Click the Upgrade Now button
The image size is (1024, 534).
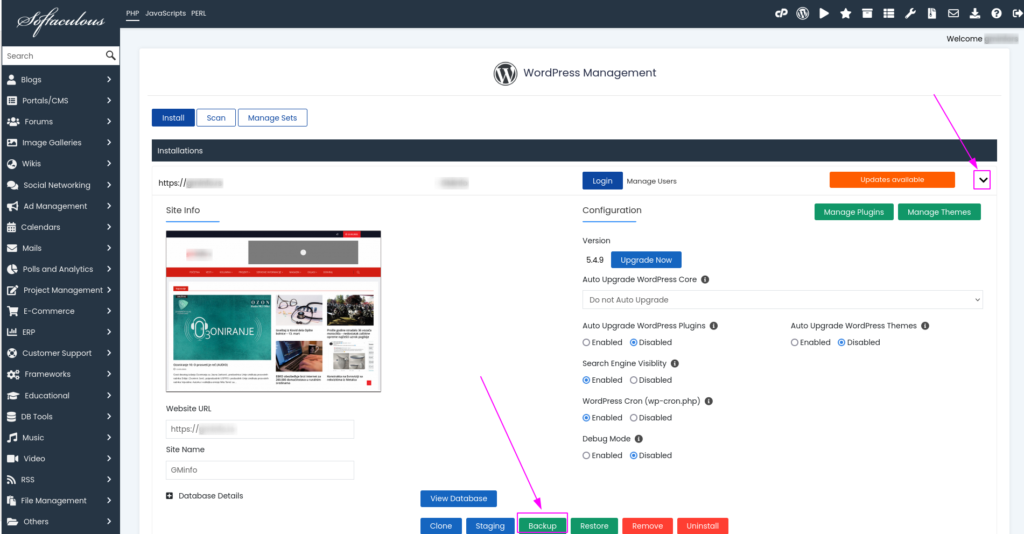646,260
